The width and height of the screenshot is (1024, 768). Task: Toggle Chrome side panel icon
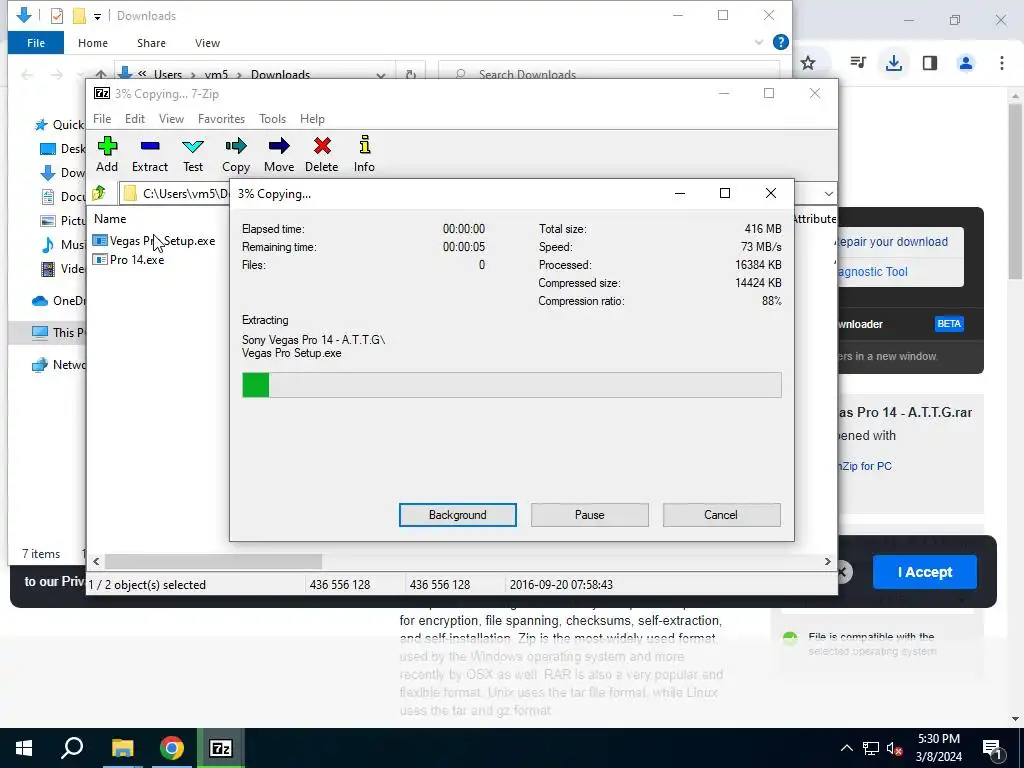pyautogui.click(x=930, y=63)
